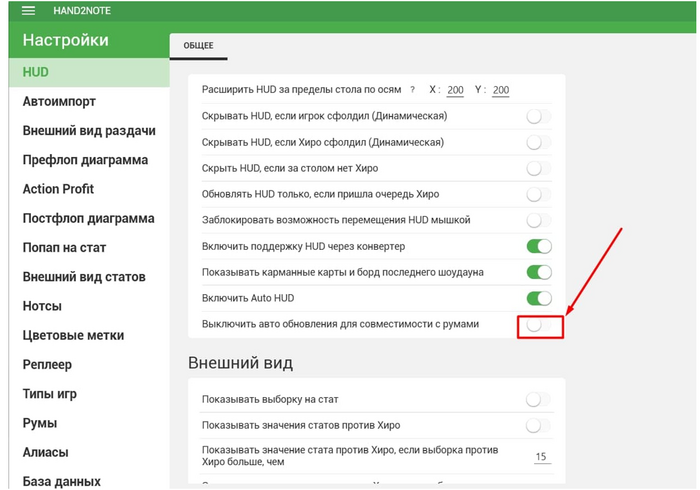Viewport: 700px width, 490px height.
Task: Toggle show stat values against Hero
Action: coord(539,425)
